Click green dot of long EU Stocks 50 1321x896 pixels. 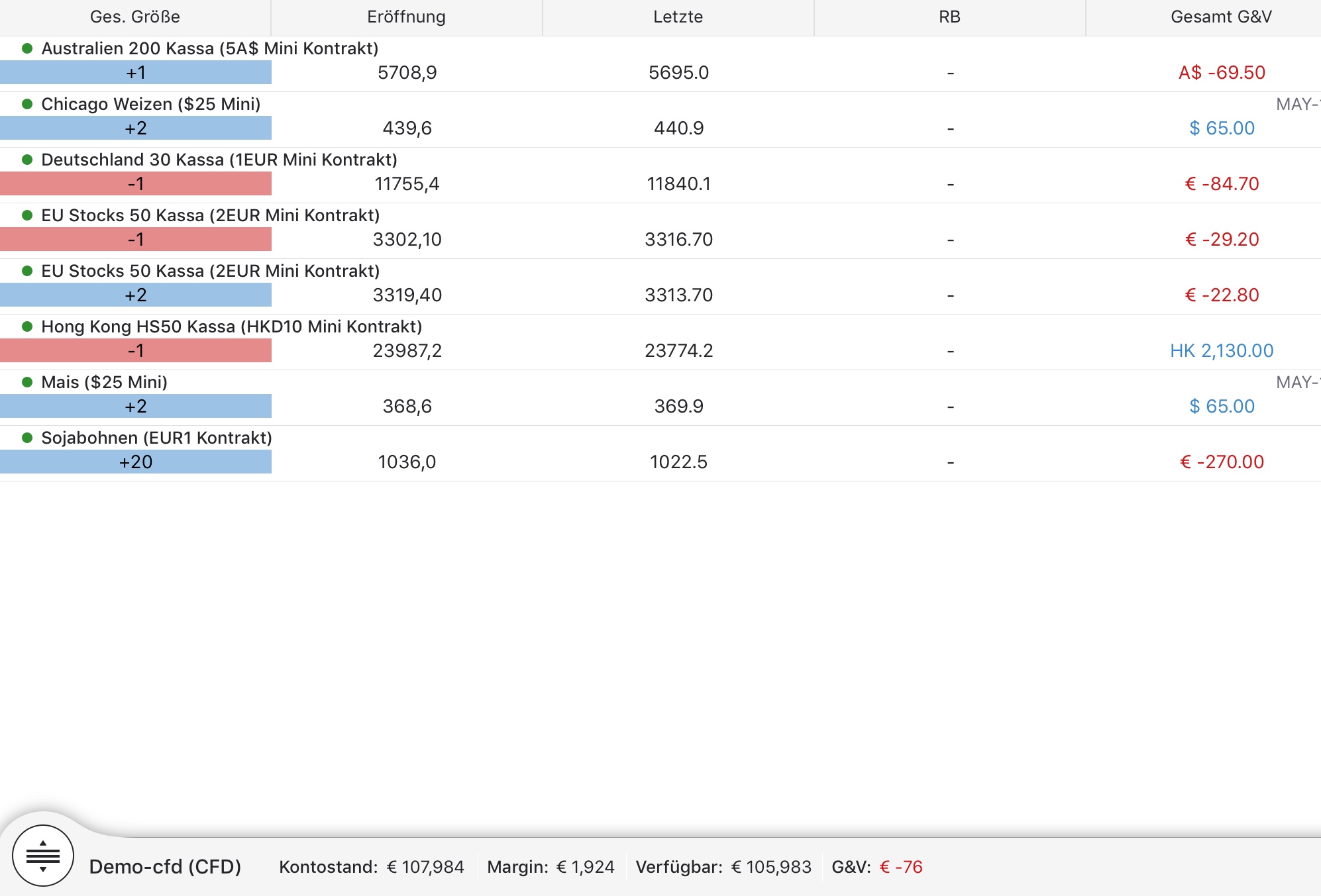27,271
